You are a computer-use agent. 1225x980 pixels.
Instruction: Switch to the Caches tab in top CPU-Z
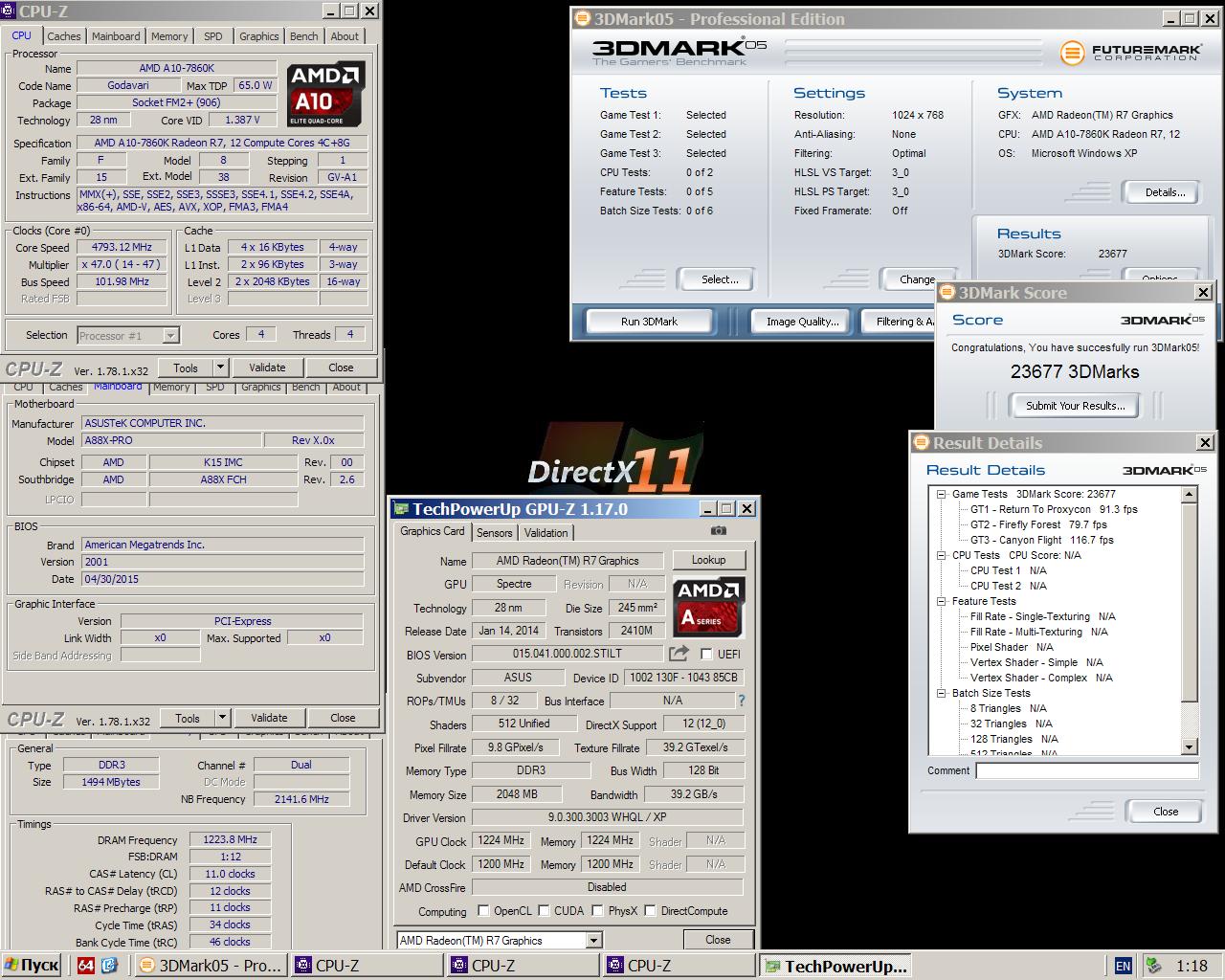64,36
